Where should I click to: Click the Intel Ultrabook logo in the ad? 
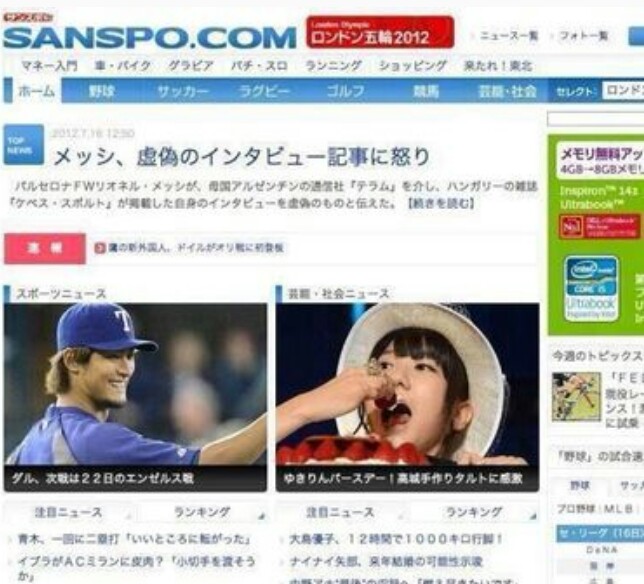tap(590, 288)
